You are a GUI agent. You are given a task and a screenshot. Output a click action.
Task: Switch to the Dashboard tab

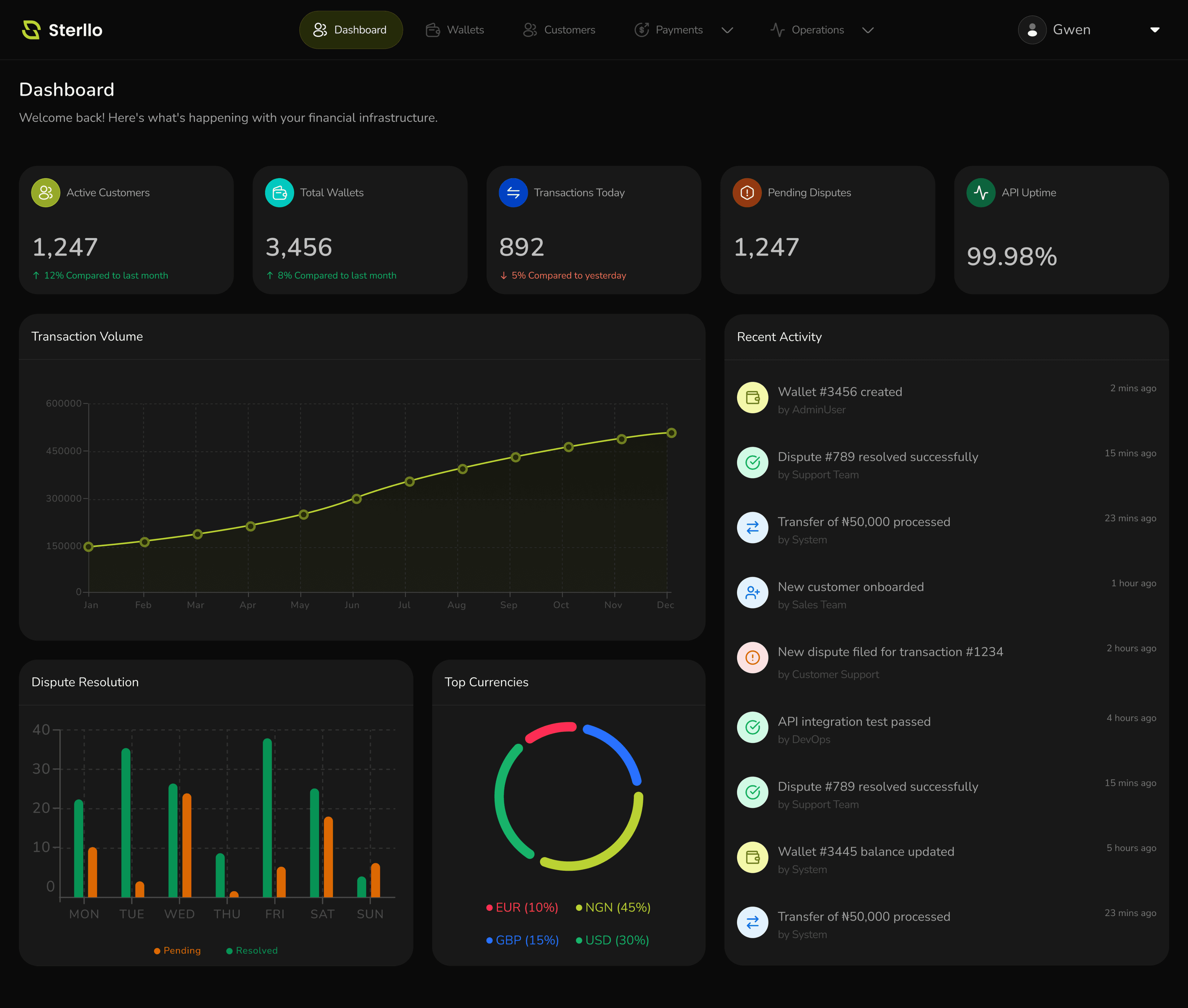click(x=351, y=30)
